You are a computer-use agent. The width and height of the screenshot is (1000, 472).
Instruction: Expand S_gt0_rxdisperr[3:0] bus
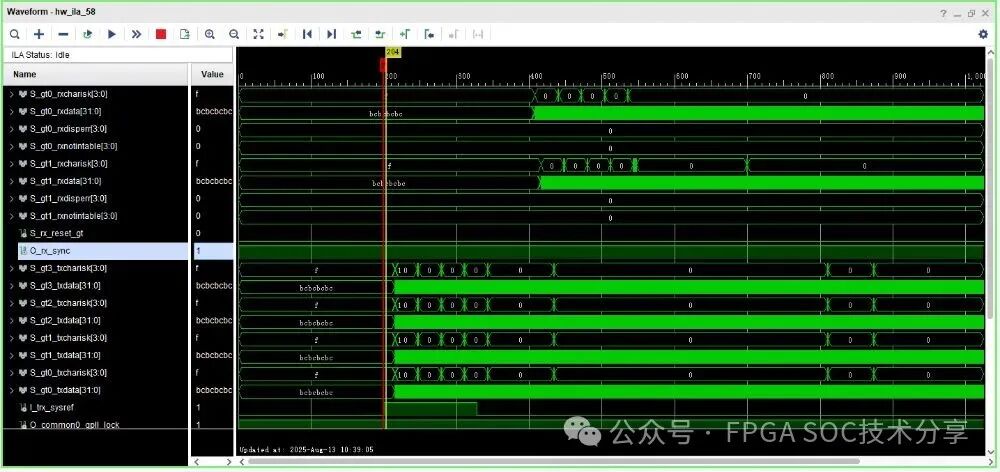[11, 129]
